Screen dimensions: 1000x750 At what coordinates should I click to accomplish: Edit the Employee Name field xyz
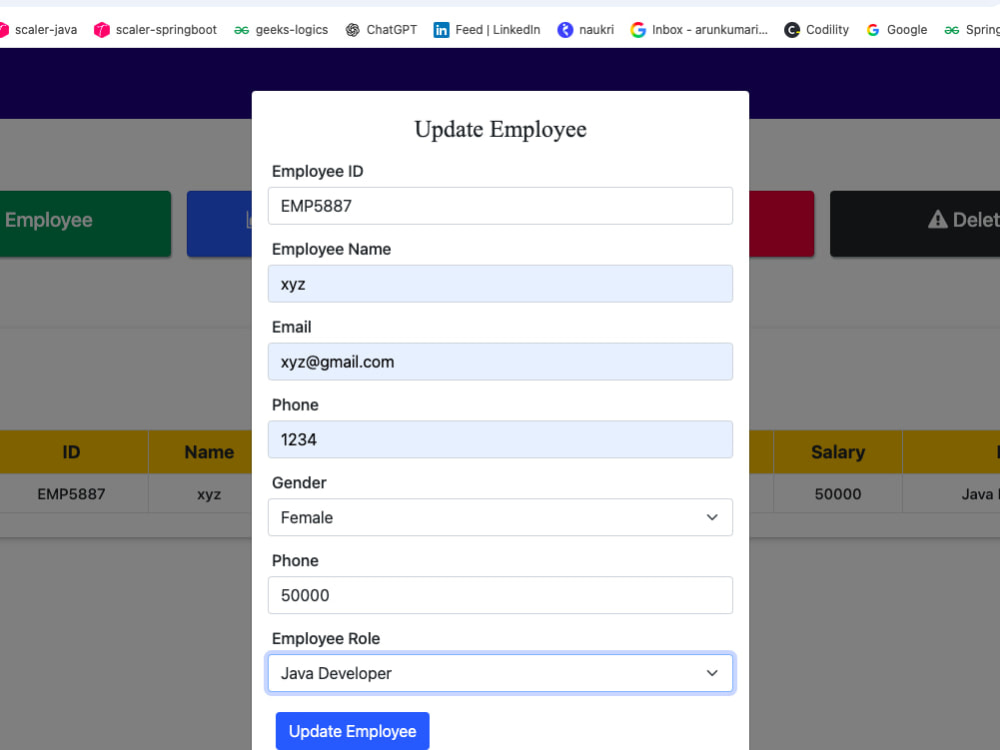(500, 284)
